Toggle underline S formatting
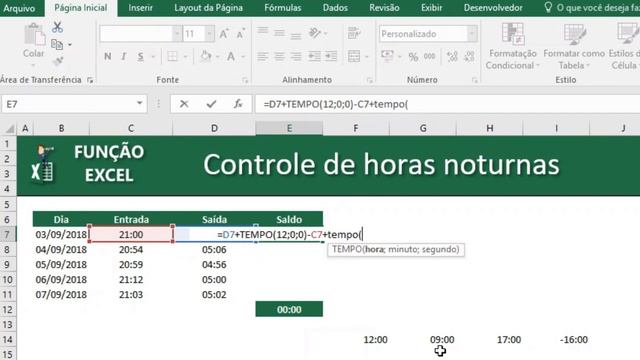Screen dimensions: 640x360 pos(140,56)
